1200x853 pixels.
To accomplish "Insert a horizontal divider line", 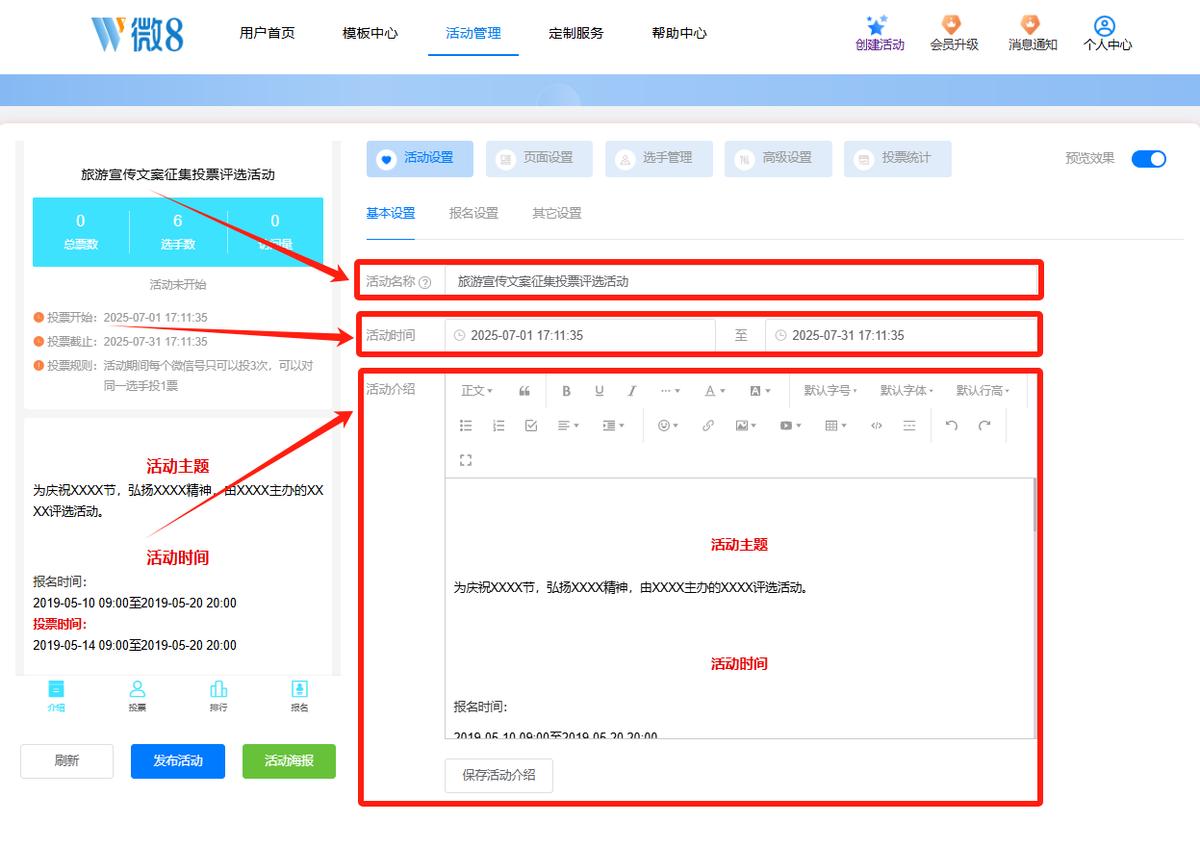I will 909,425.
